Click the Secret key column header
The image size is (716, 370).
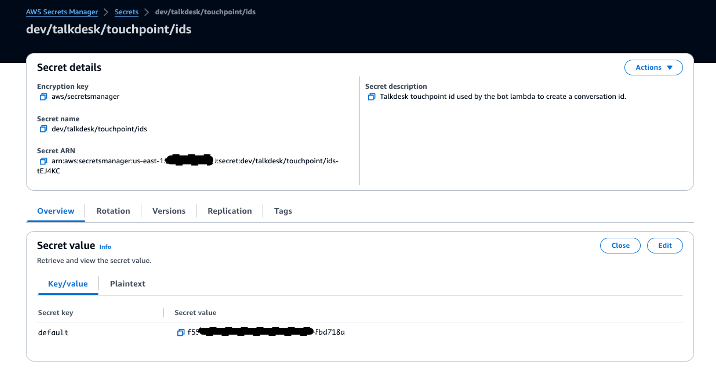coord(55,313)
